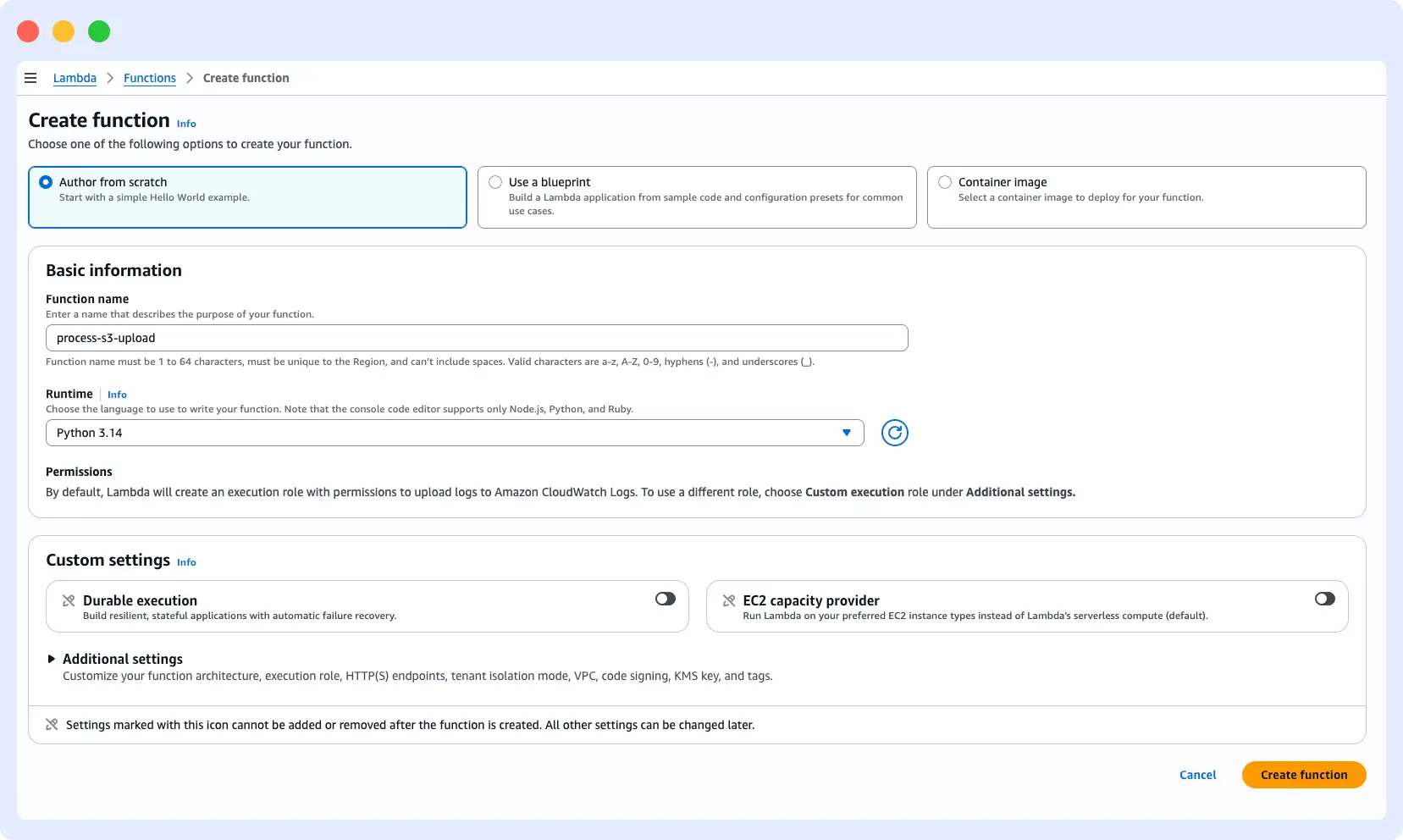Open Info link next to Create function heading

186,124
